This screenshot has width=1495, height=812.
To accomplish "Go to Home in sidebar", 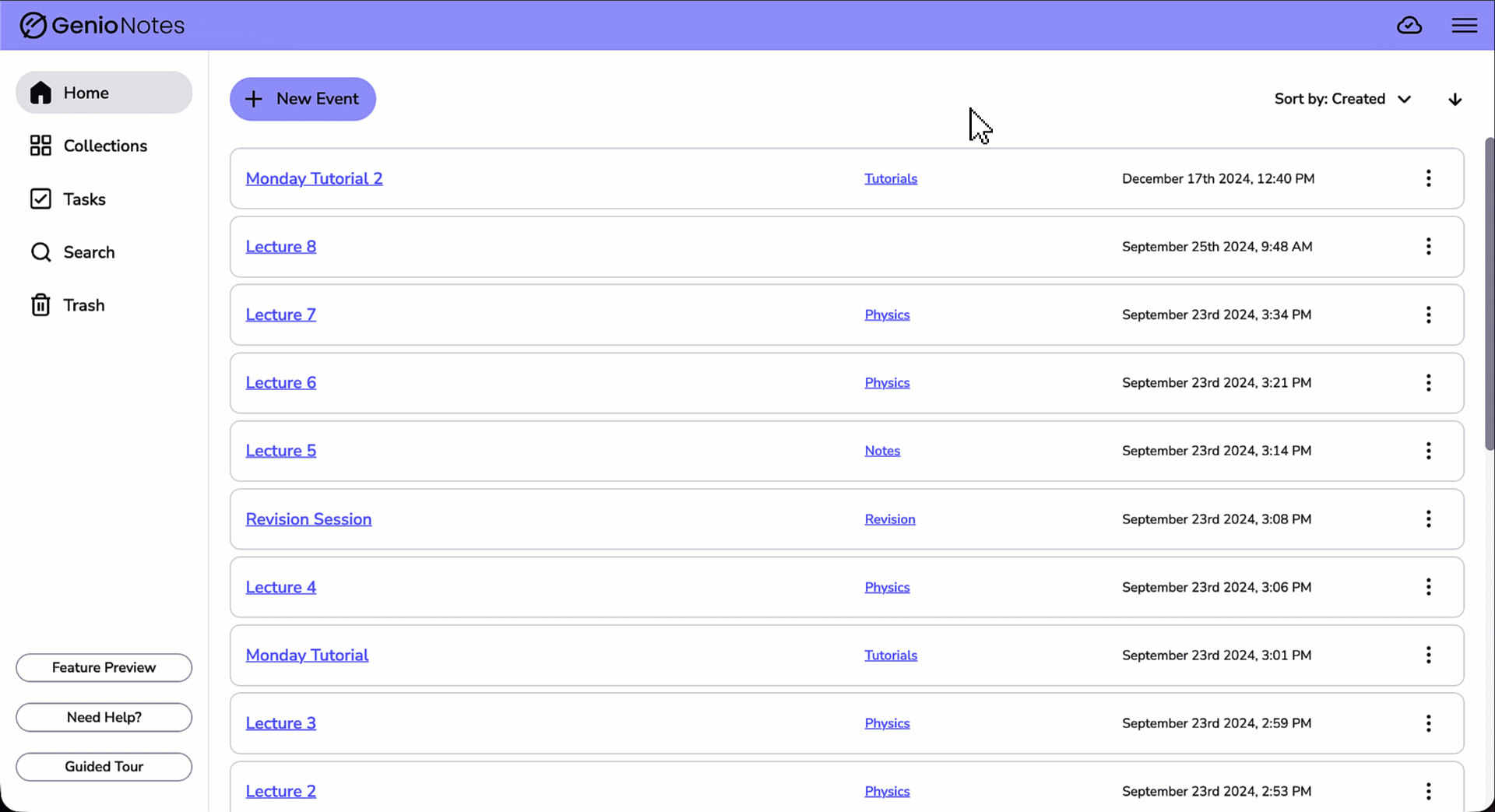I will (104, 93).
